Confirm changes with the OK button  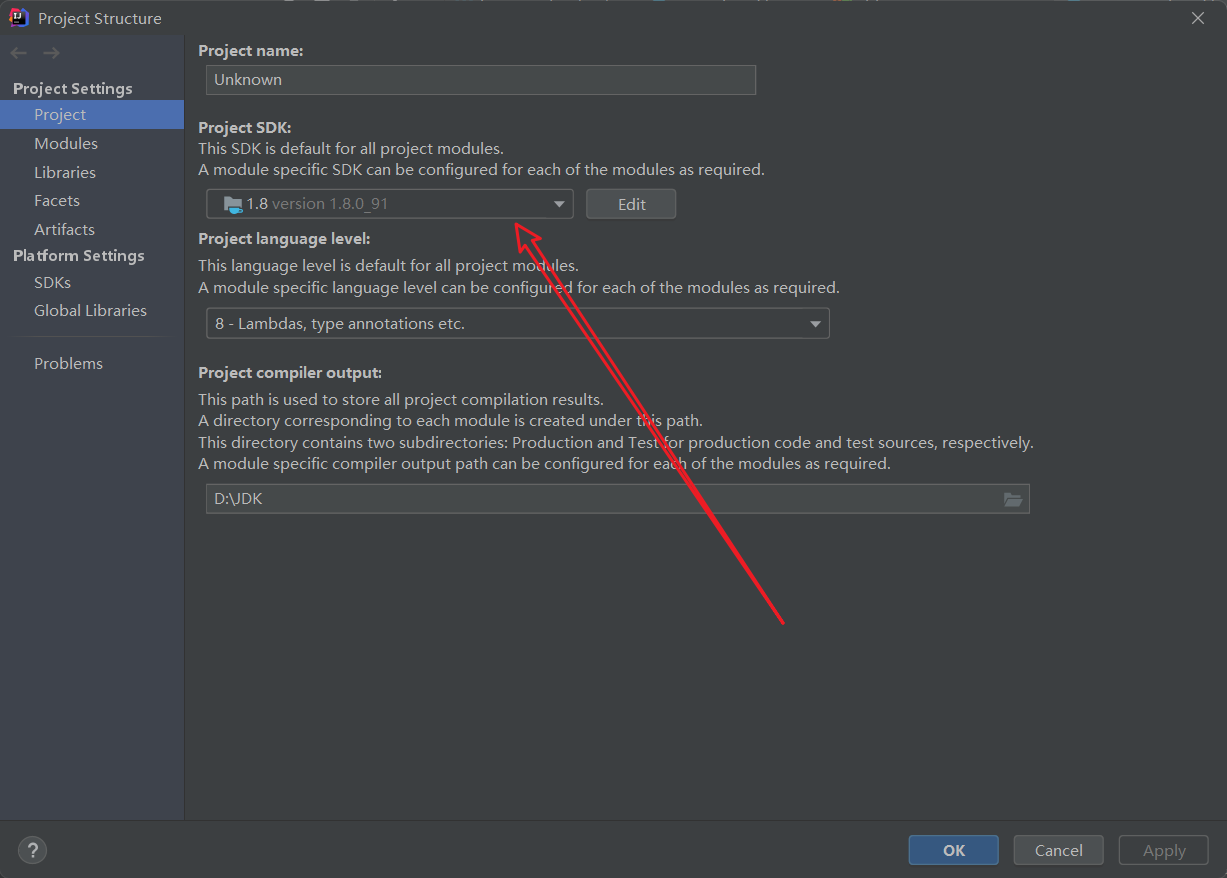pyautogui.click(x=953, y=850)
